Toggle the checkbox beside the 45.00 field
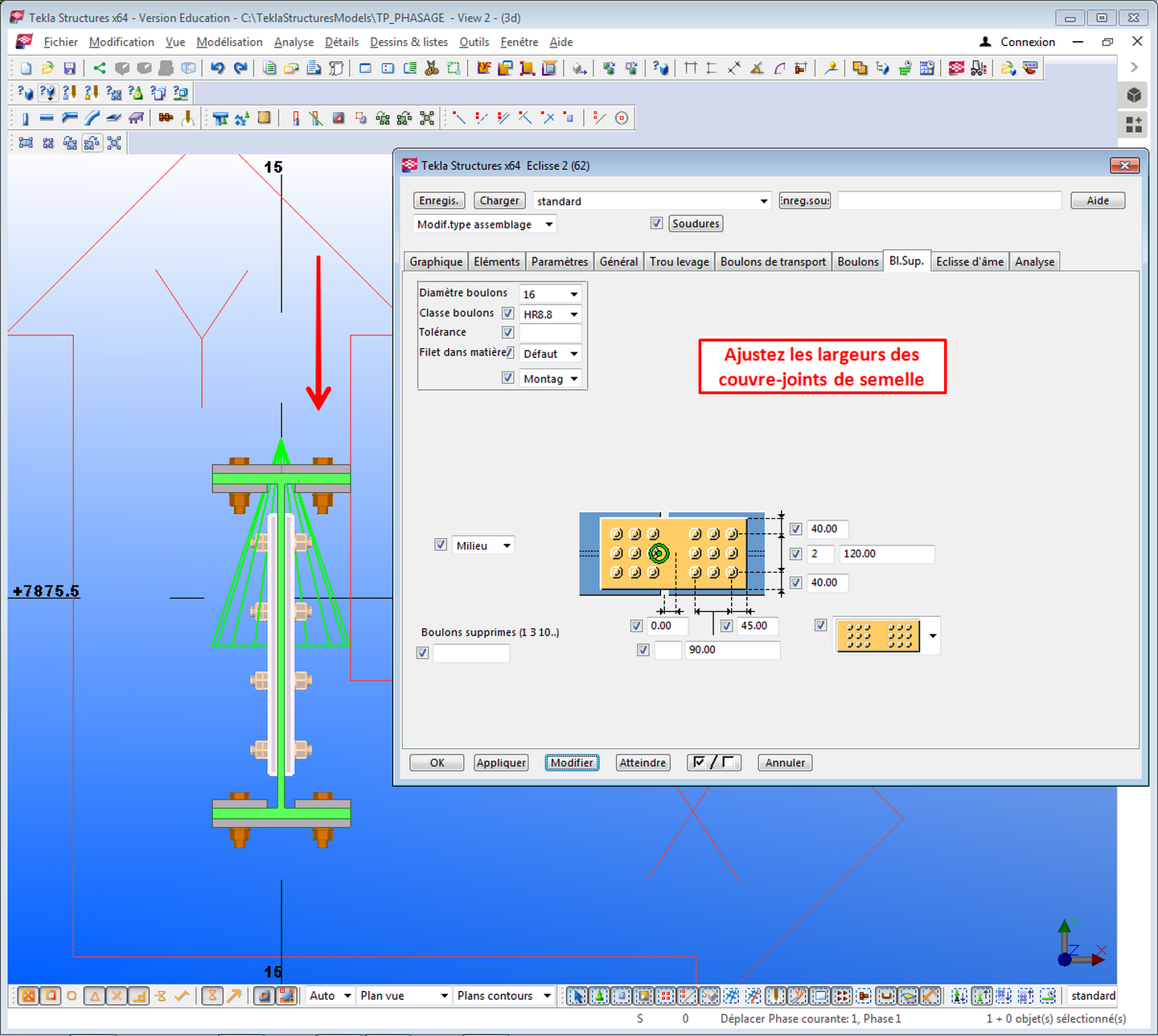This screenshot has height=1036, width=1158. 726,626
